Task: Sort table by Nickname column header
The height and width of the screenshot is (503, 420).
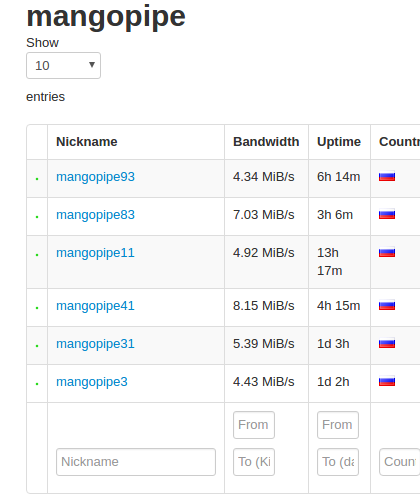Action: [x=87, y=142]
